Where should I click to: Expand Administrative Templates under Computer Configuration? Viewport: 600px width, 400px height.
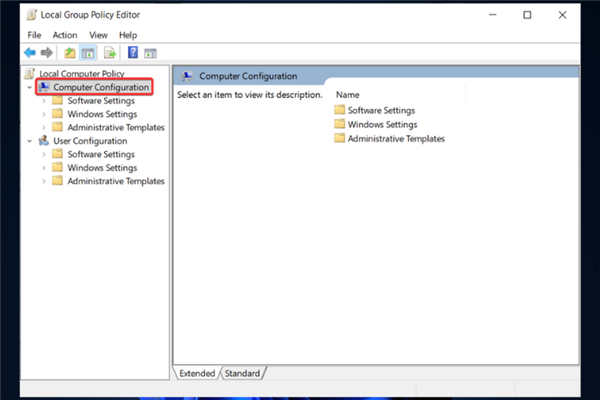[44, 127]
